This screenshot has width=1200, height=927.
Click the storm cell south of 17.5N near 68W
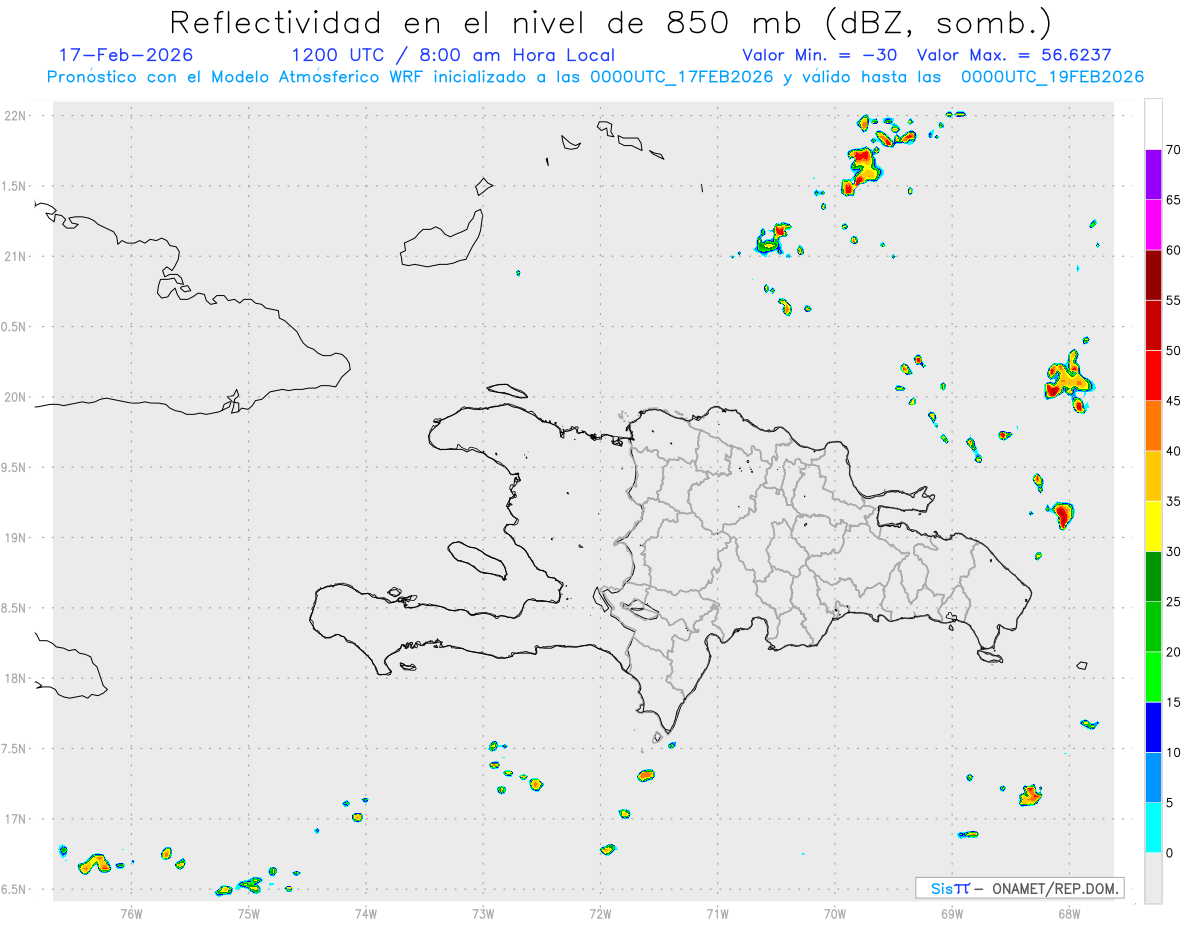[1031, 796]
